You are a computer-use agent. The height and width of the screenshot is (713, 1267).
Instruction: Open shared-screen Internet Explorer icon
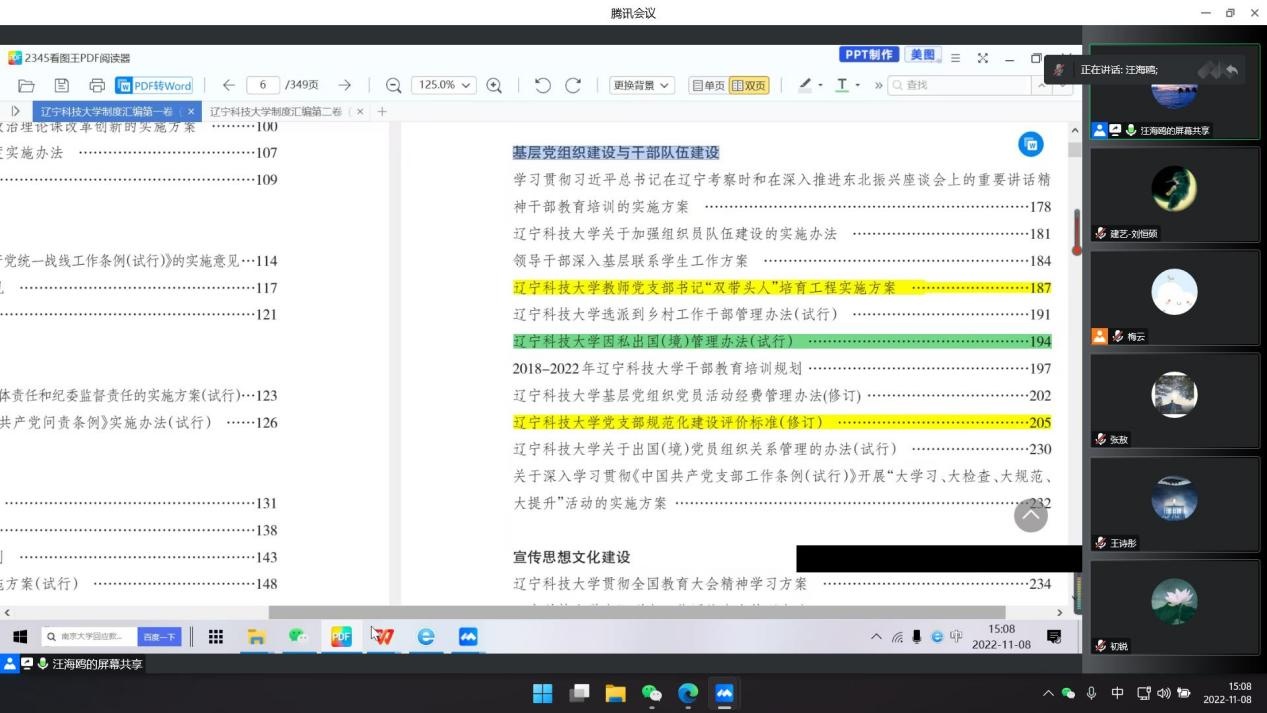(426, 637)
